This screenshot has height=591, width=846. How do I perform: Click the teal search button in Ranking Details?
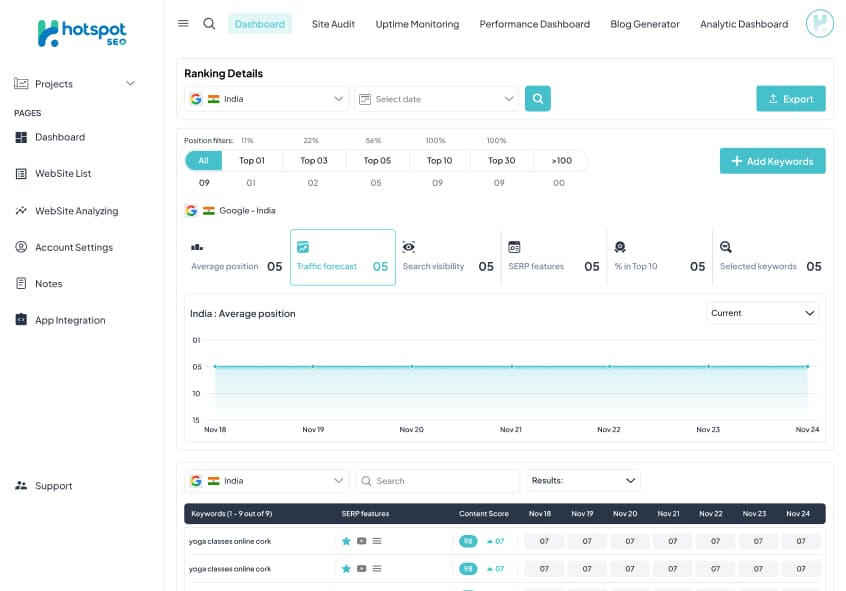click(538, 99)
